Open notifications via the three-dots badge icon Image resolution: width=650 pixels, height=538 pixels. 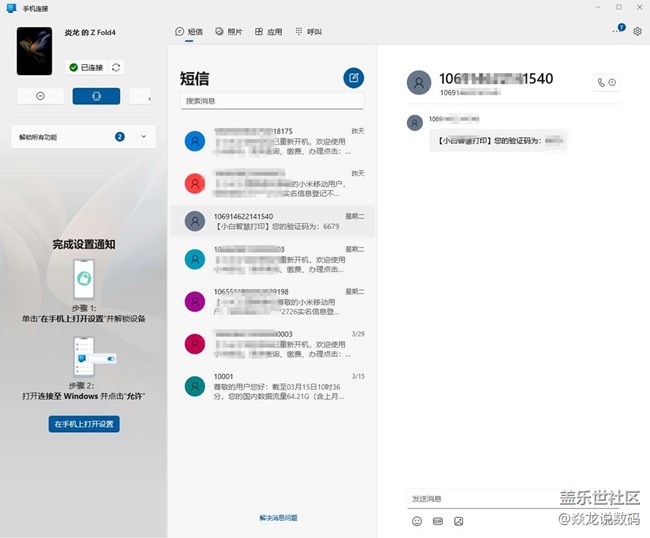click(x=618, y=31)
